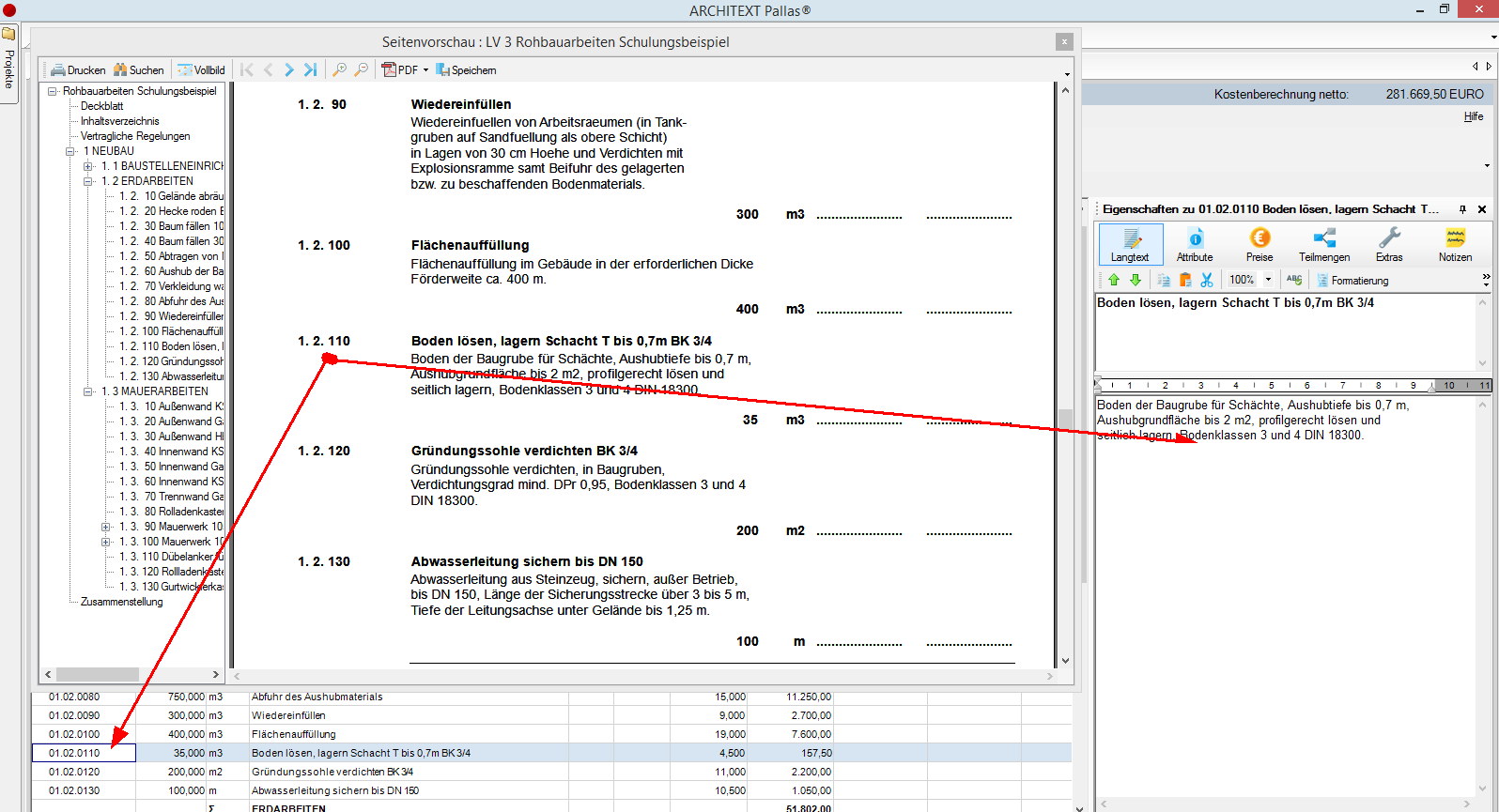The width and height of the screenshot is (1499, 812).
Task: Open the Teilmengen properties tab
Action: pyautogui.click(x=1324, y=244)
